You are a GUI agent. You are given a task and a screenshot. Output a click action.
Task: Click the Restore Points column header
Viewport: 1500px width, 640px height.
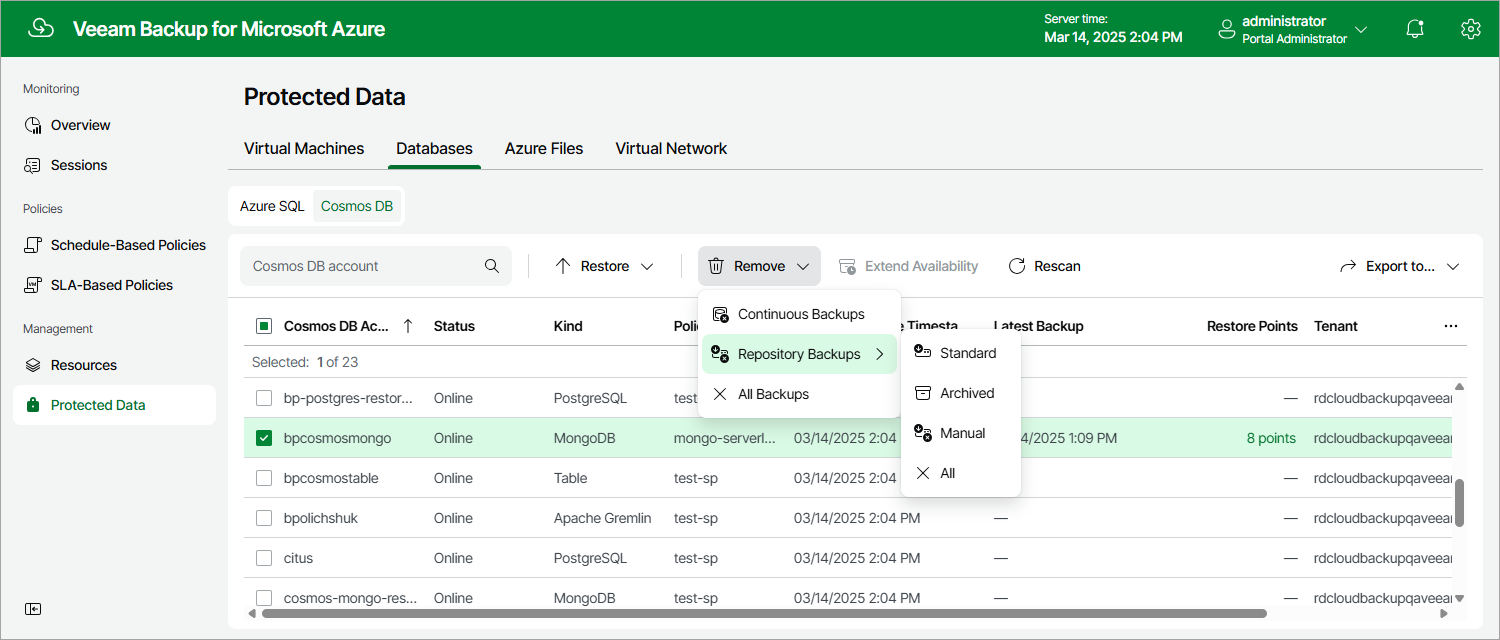1252,326
